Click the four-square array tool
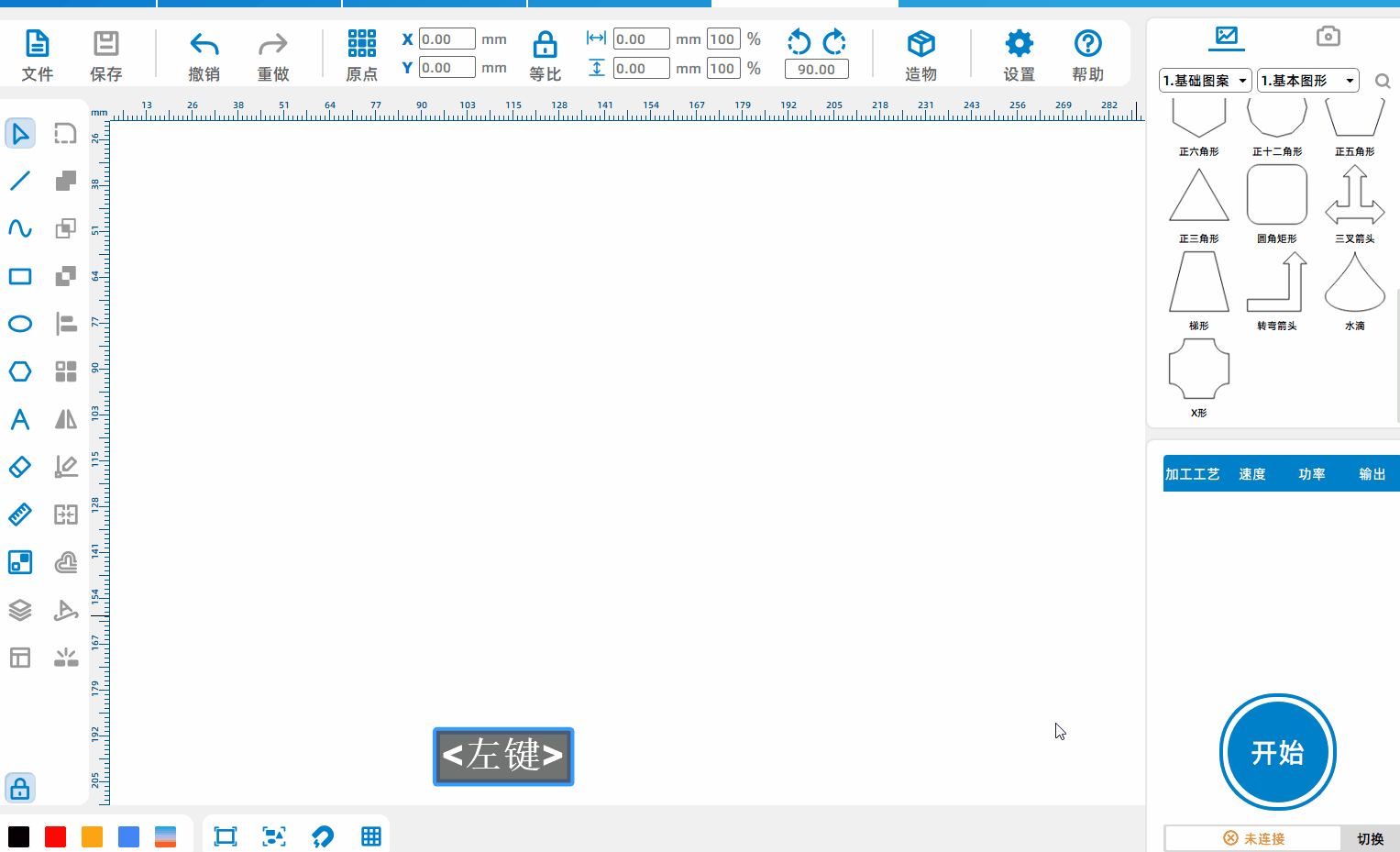This screenshot has height=852, width=1400. click(65, 371)
